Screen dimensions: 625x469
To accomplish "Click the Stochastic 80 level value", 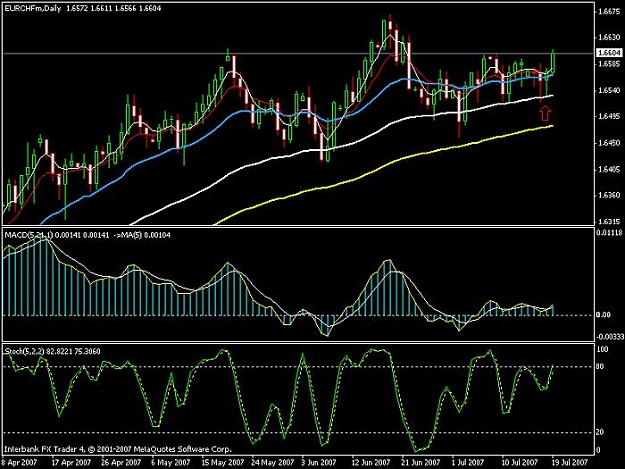I will 600,367.
